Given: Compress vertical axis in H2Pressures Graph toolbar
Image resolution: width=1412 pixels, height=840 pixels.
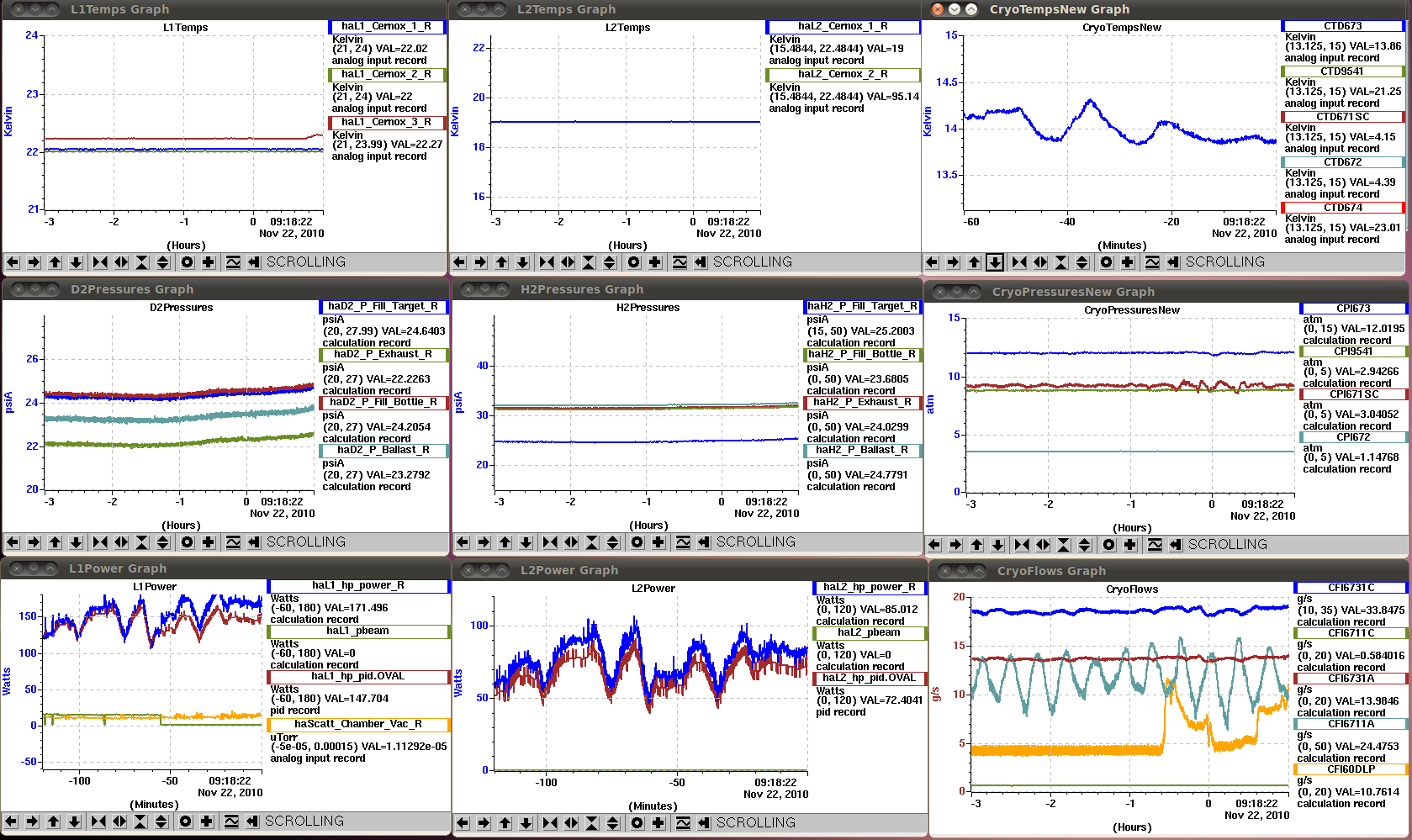Looking at the screenshot, I should 592,542.
